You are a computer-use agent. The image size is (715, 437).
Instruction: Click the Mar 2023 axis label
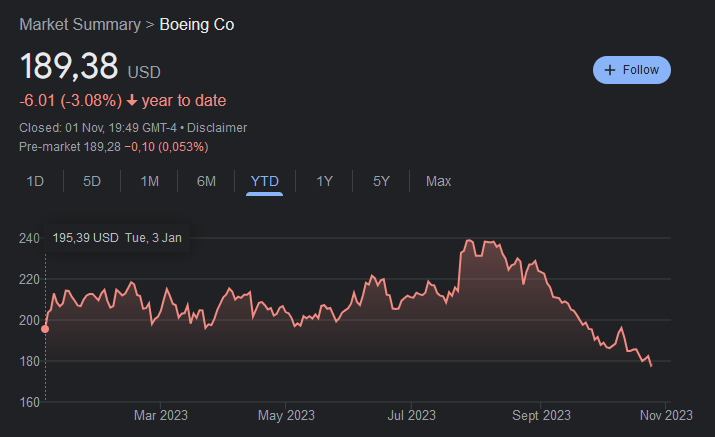click(161, 415)
